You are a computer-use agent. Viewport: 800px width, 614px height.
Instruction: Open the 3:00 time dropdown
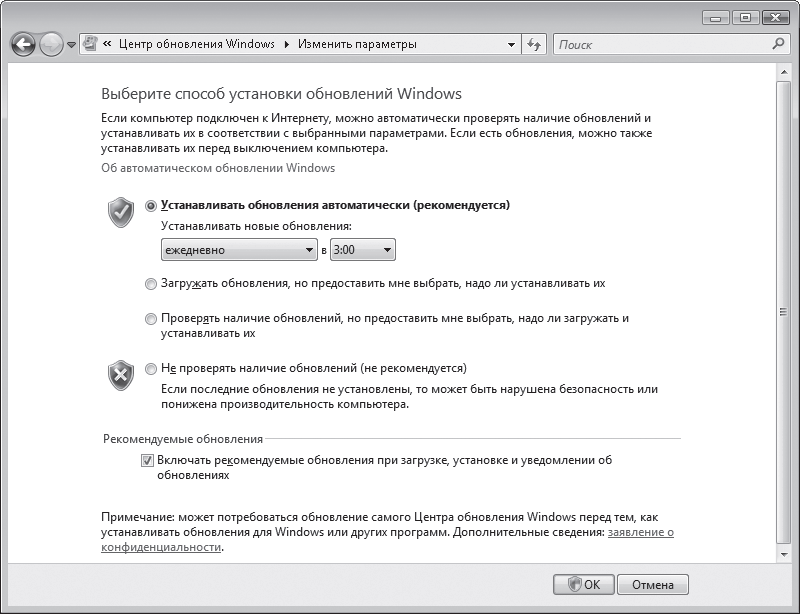363,250
